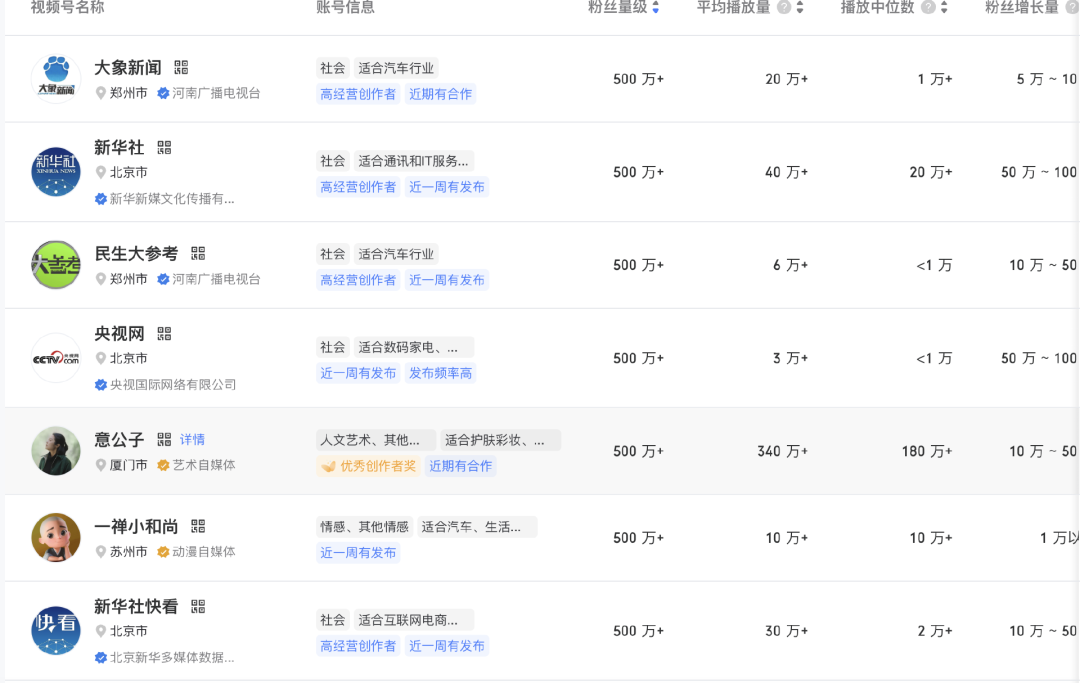This screenshot has height=683, width=1080.
Task: Click 北京新华多媒体数据 verification badge
Action: pyautogui.click(x=101, y=658)
